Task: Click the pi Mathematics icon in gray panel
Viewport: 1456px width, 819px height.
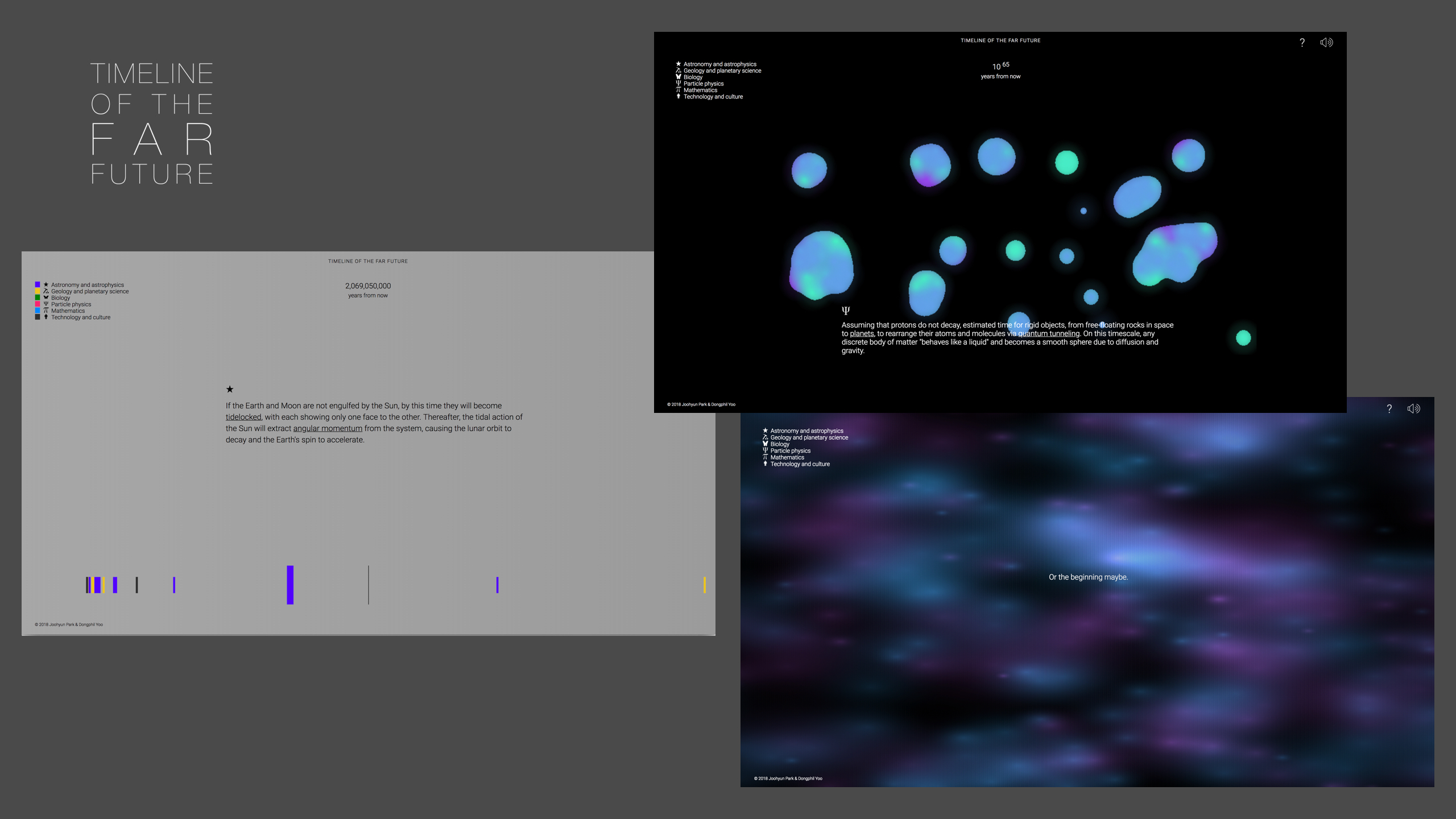Action: pyautogui.click(x=46, y=311)
